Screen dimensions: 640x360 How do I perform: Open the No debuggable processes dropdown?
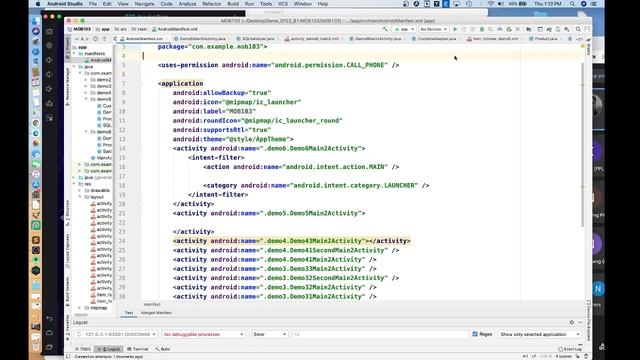tap(203, 334)
